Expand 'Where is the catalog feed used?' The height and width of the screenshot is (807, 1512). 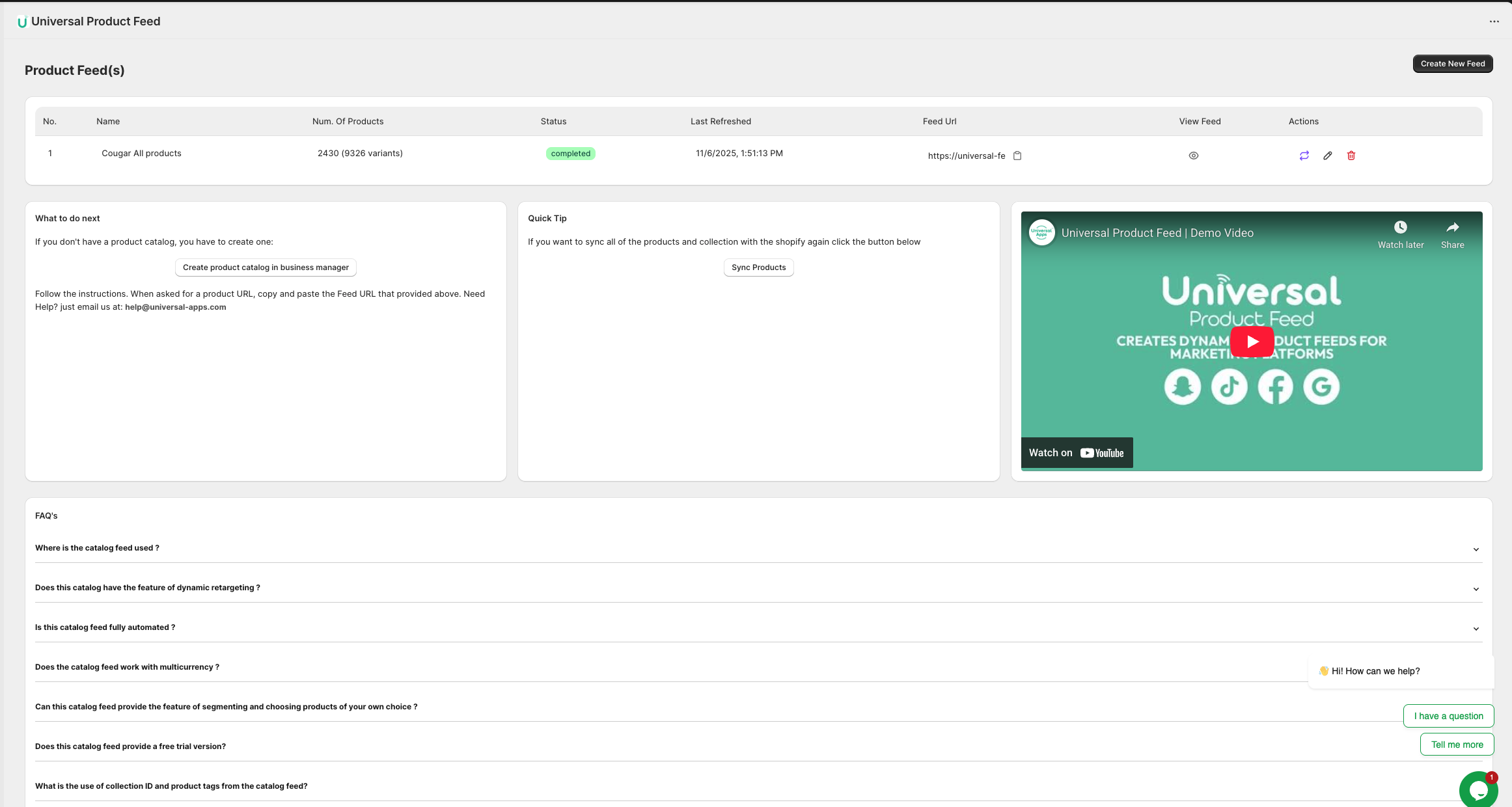tap(1476, 549)
